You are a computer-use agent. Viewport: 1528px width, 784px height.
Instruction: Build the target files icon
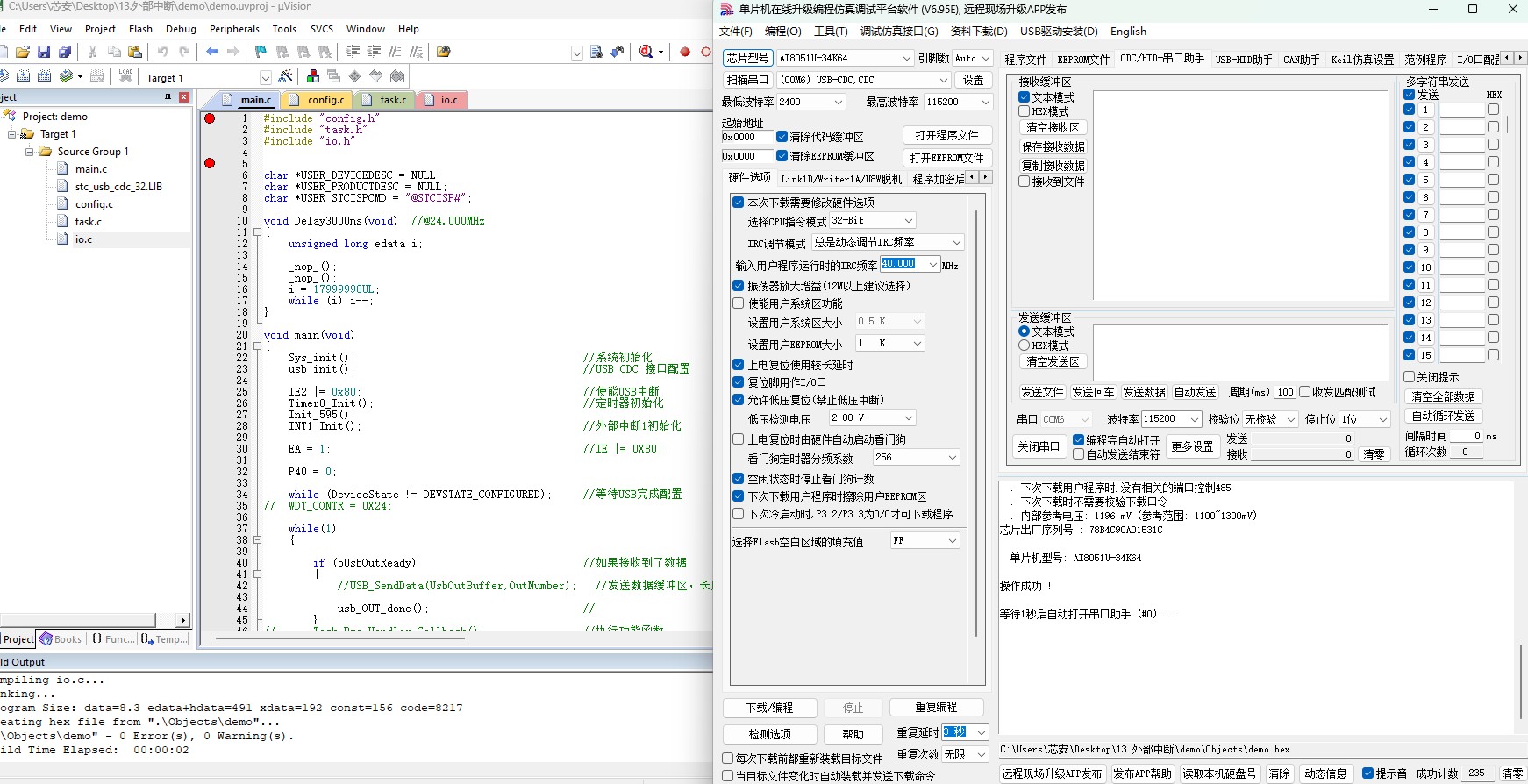point(23,76)
